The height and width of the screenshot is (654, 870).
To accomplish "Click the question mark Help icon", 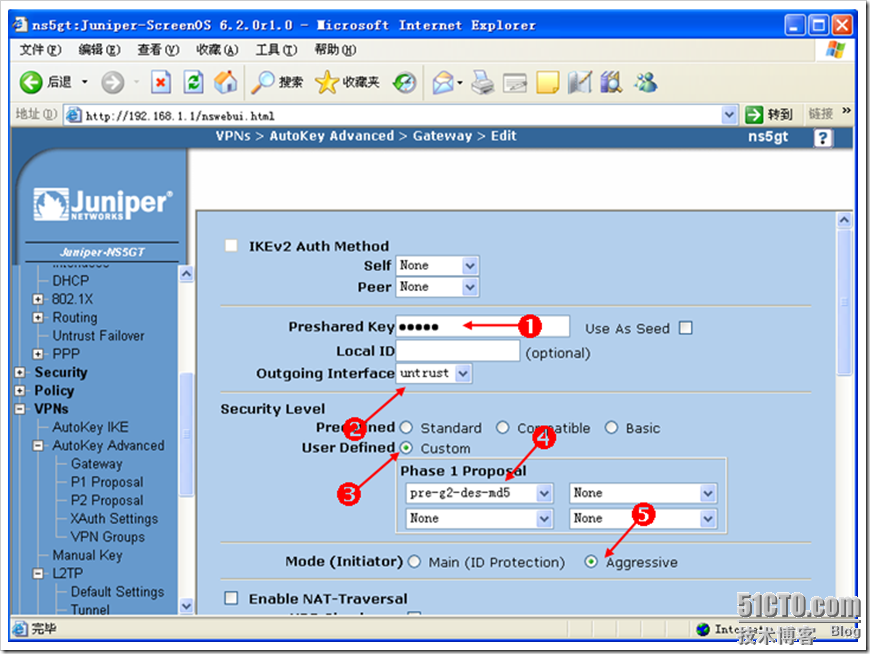I will tap(823, 138).
